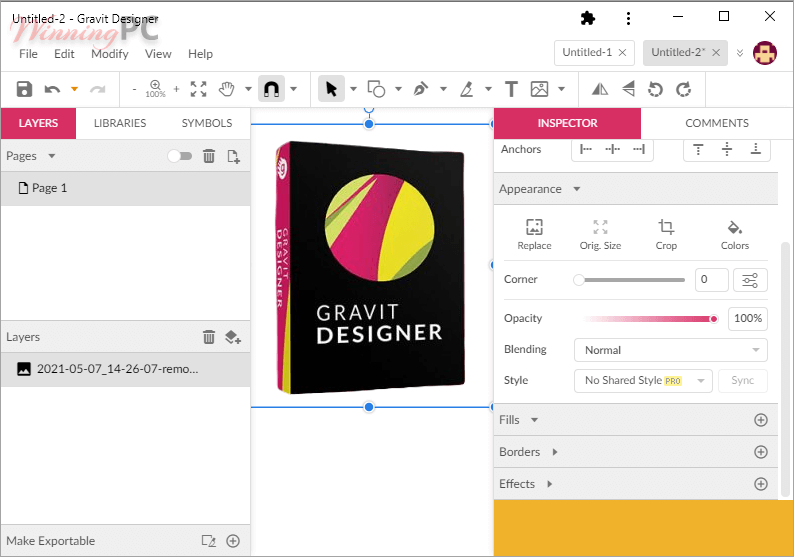Select the Pen tool

(420, 89)
